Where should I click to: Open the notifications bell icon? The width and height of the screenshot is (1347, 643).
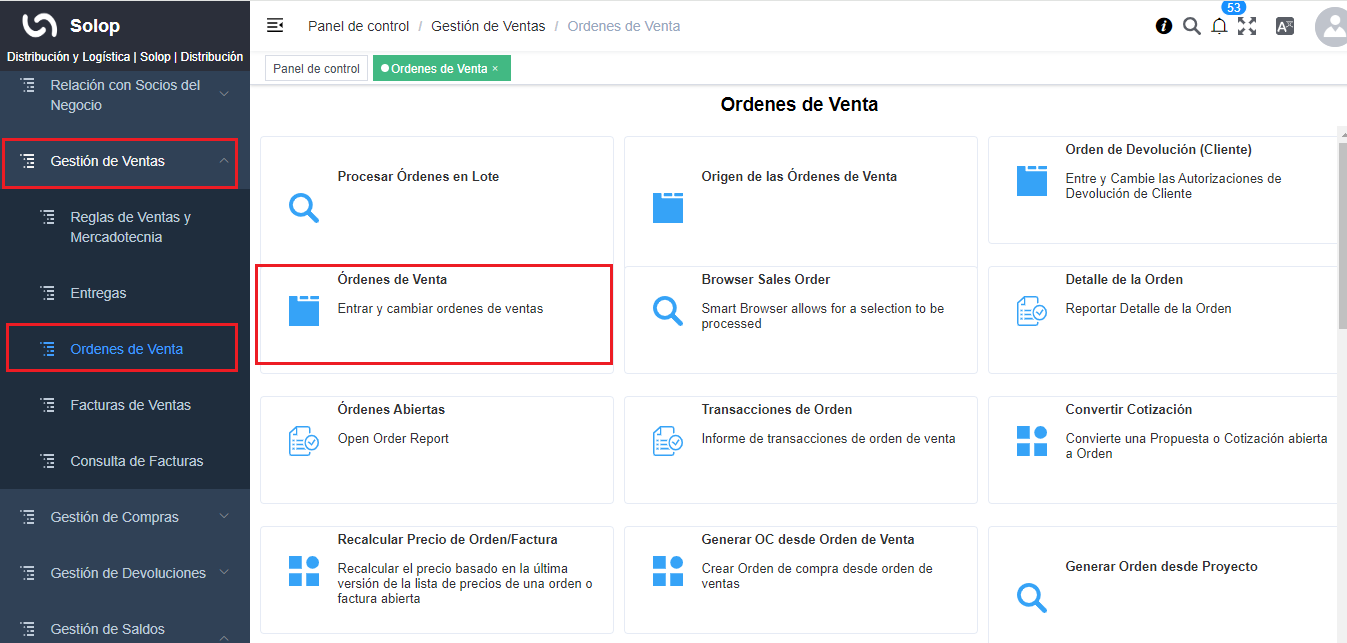click(1219, 27)
